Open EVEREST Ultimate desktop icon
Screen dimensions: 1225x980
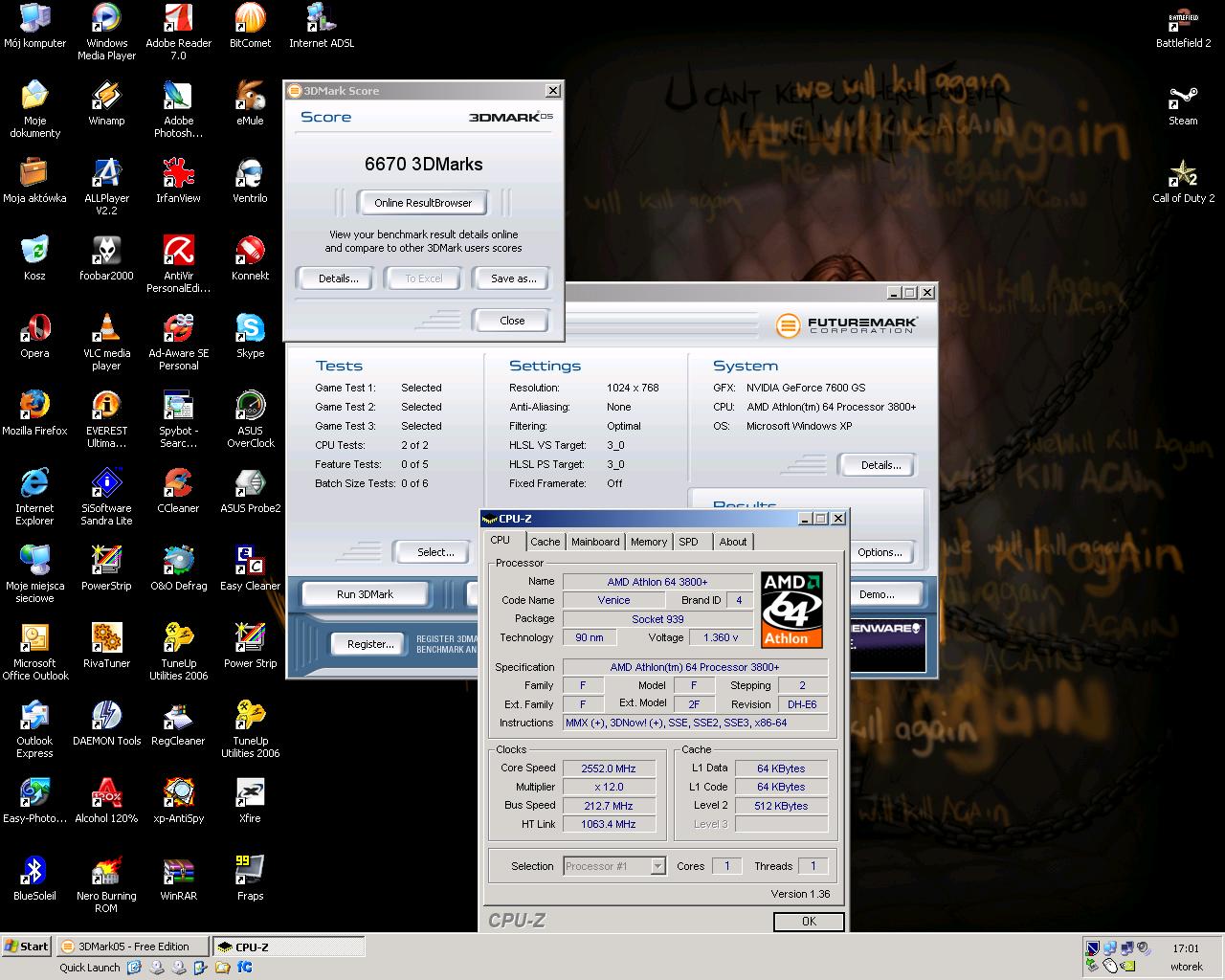(106, 420)
